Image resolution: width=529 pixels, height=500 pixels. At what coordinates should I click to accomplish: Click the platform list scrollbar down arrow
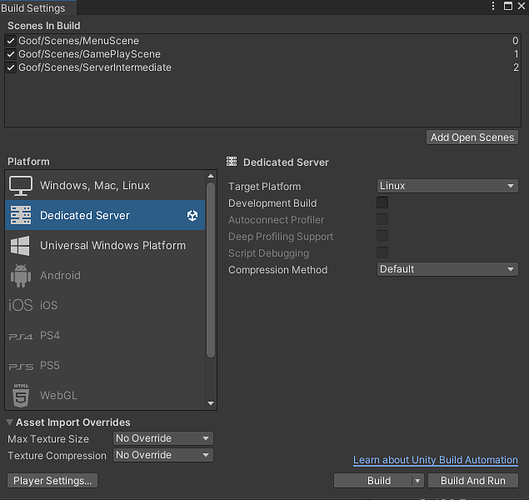tap(211, 404)
